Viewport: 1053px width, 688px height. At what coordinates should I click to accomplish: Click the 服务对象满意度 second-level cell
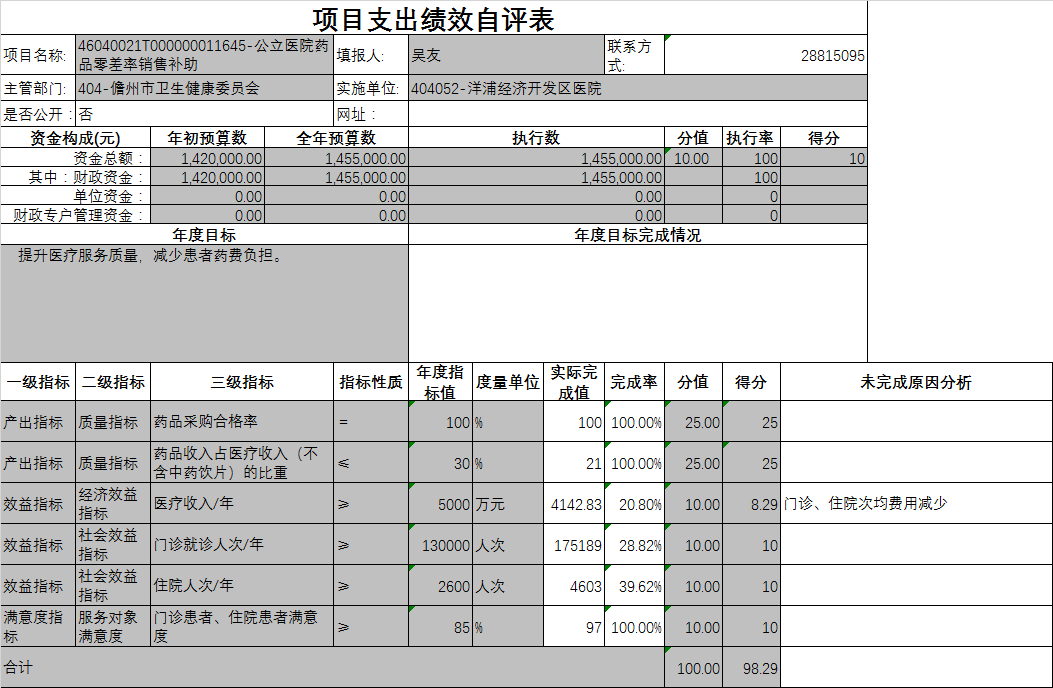pos(113,626)
